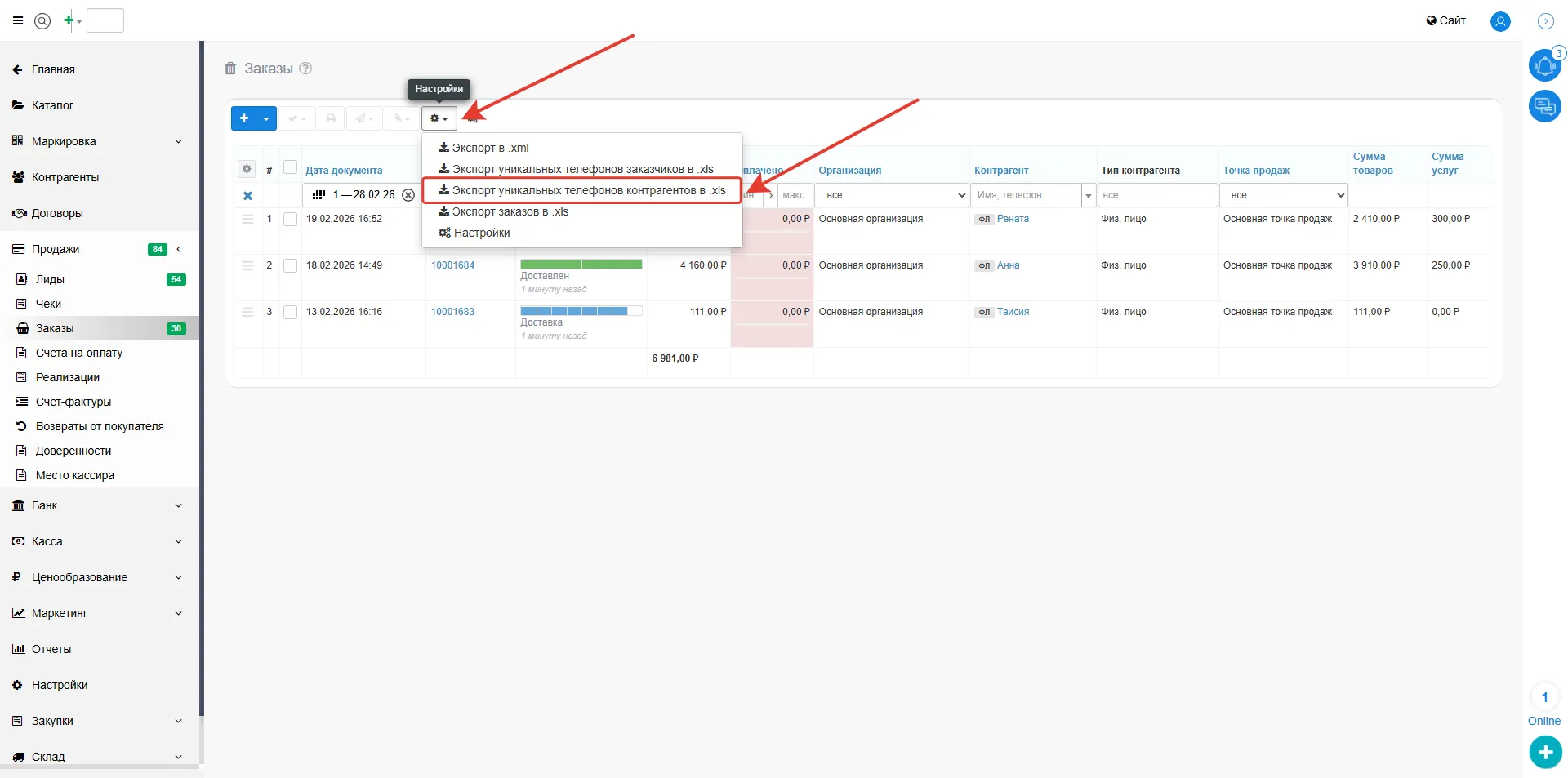Check the checkbox for order row 1
This screenshot has height=778, width=1568.
click(290, 219)
